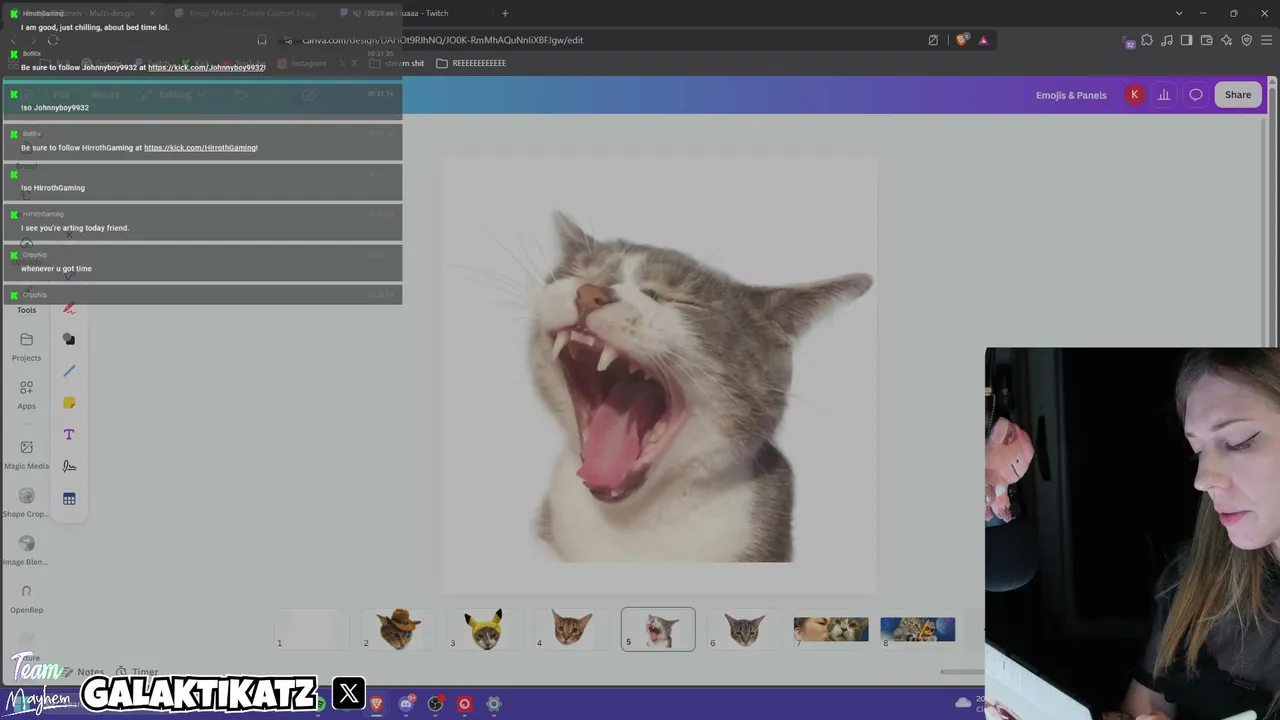Select the Table tool
1280x720 pixels.
69,499
